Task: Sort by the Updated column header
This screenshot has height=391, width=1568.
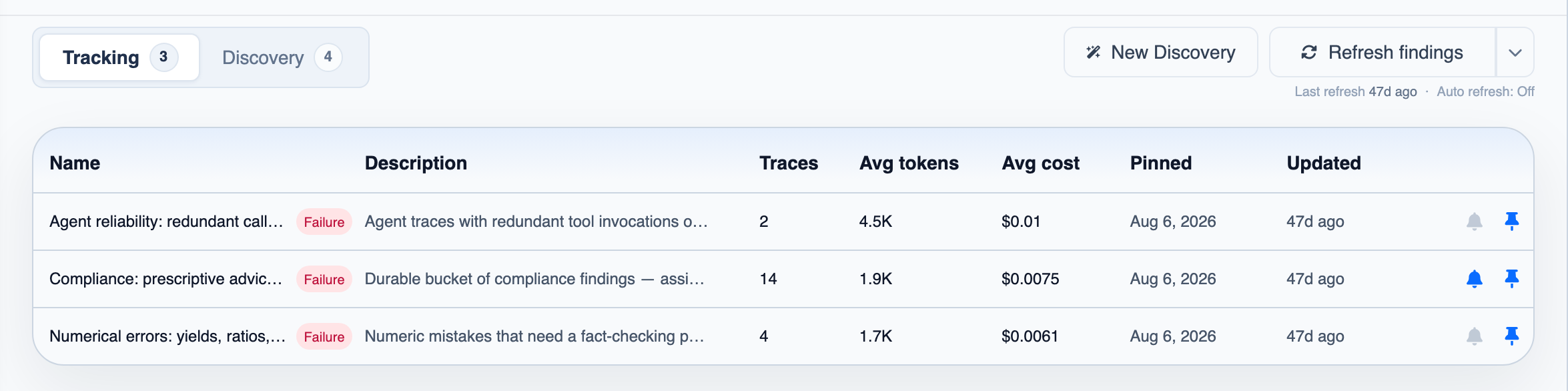Action: pos(1324,163)
